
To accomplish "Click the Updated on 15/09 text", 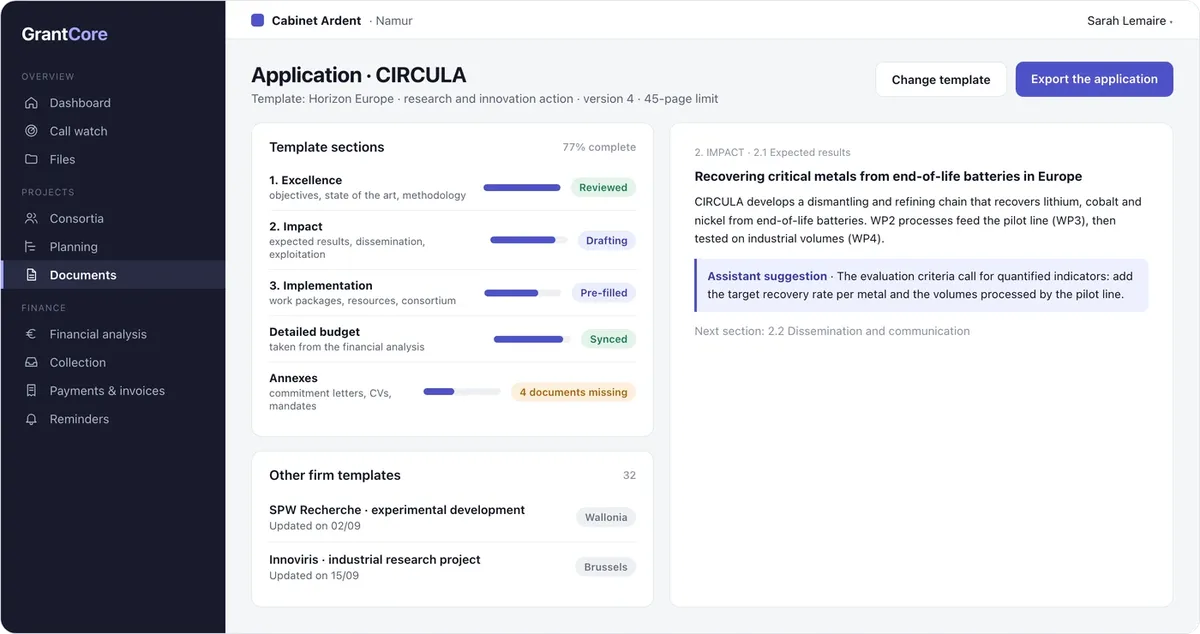I will (314, 576).
